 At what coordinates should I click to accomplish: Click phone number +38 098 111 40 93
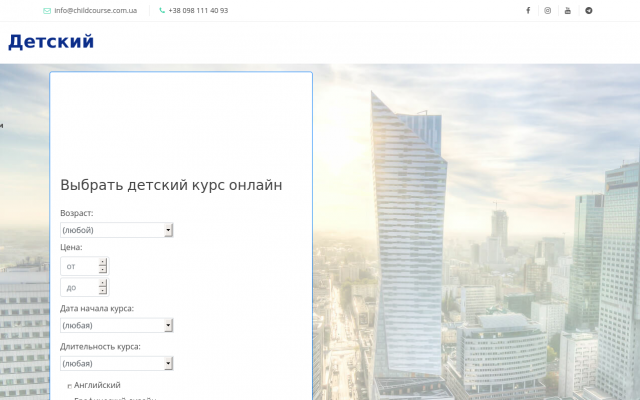pos(198,11)
